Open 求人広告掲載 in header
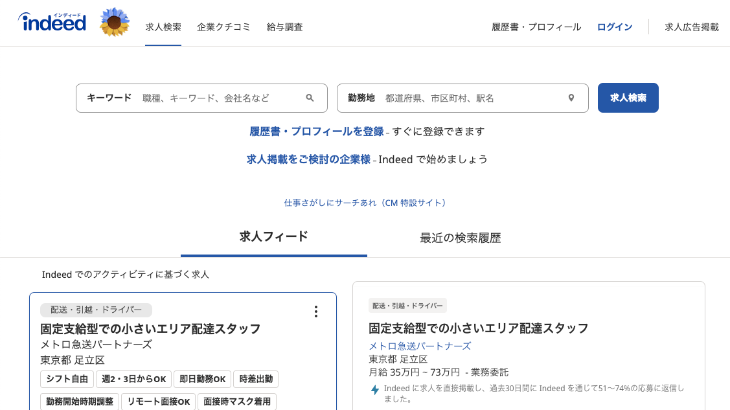730x410 pixels. click(692, 27)
